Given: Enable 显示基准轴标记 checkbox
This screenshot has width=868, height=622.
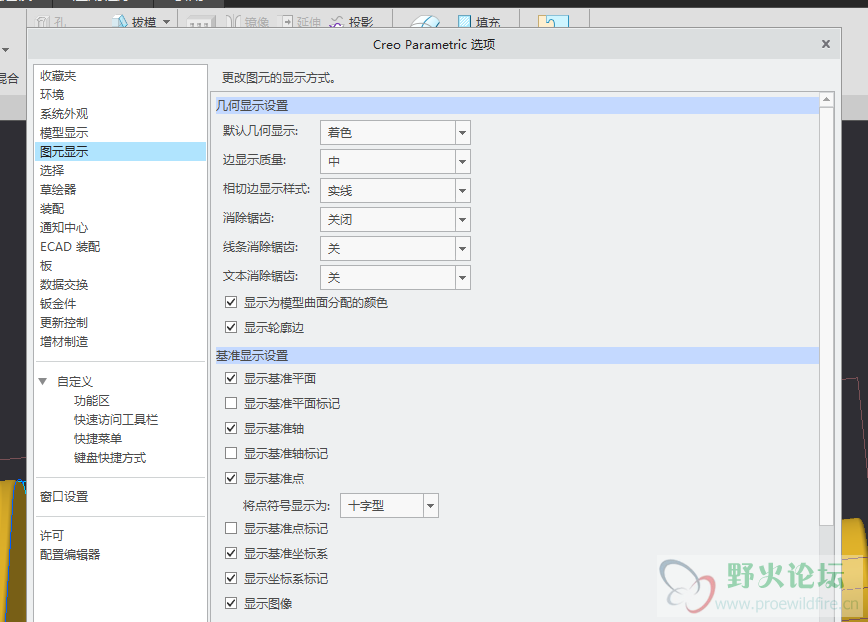Looking at the screenshot, I should pos(231,453).
